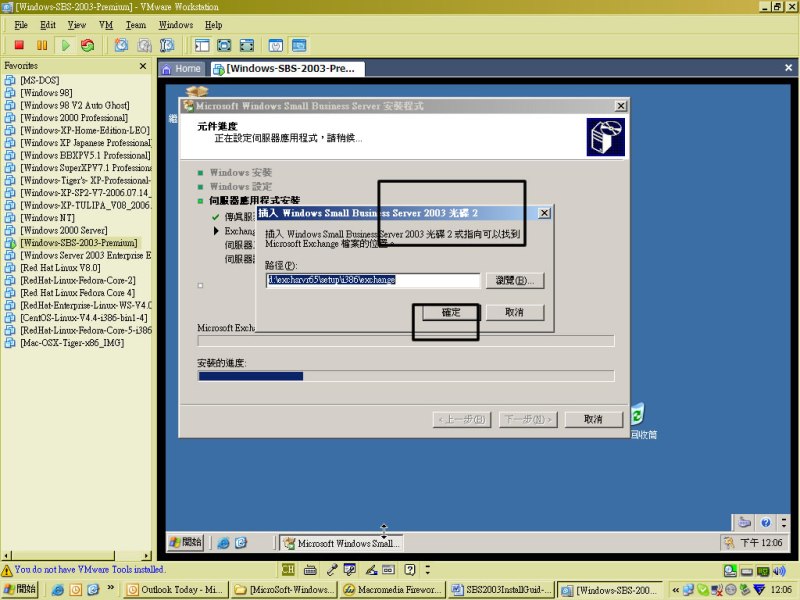Close the Small Business Server setup window

pos(621,106)
